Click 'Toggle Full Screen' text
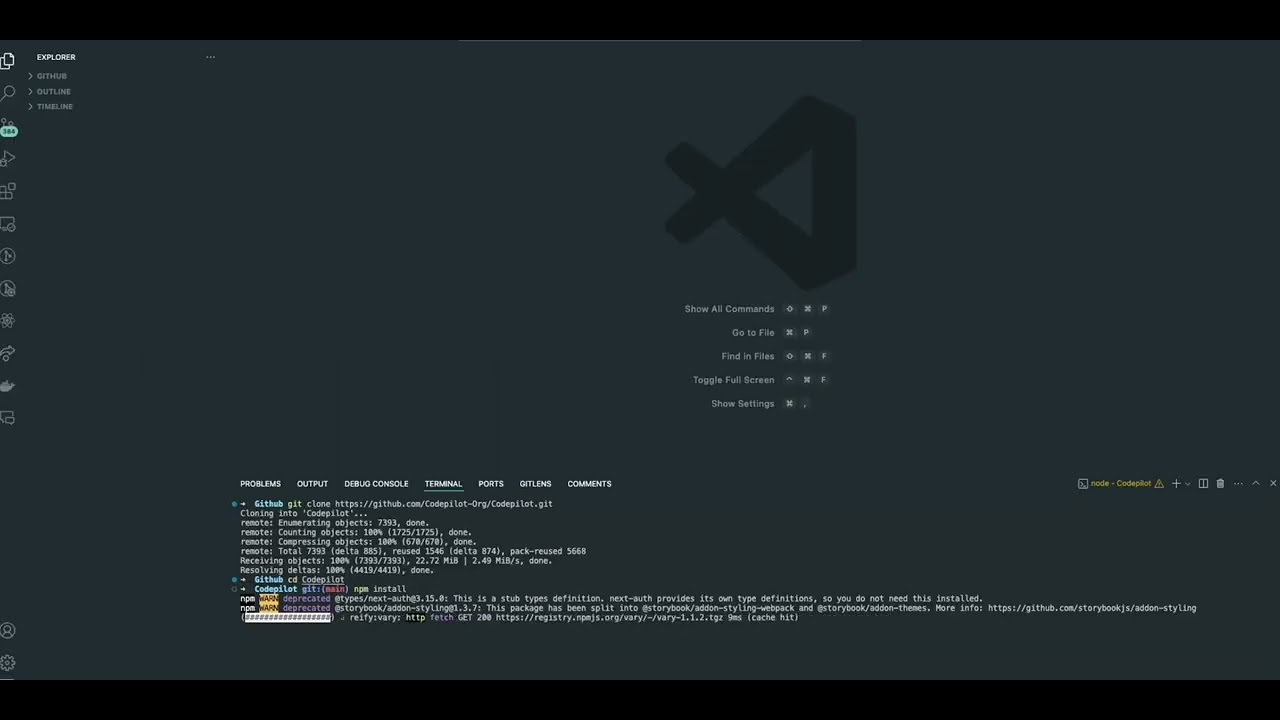 (733, 380)
